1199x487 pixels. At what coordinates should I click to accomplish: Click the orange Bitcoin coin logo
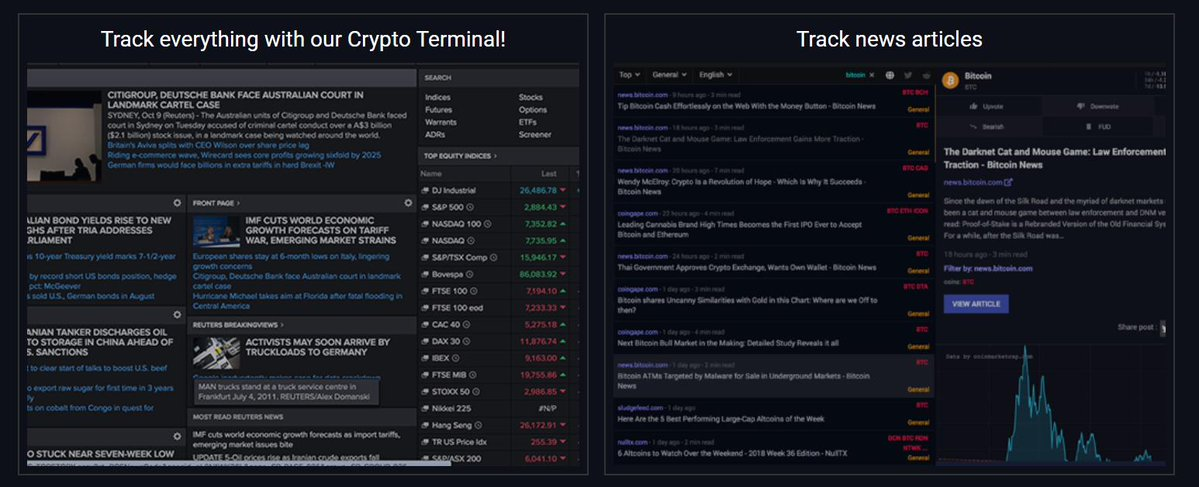pos(951,80)
